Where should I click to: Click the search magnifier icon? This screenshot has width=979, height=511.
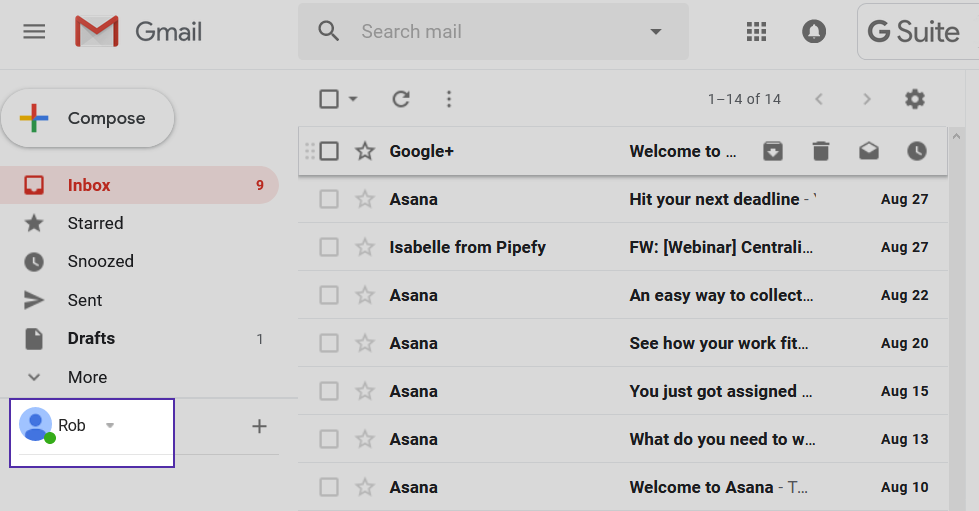click(328, 31)
